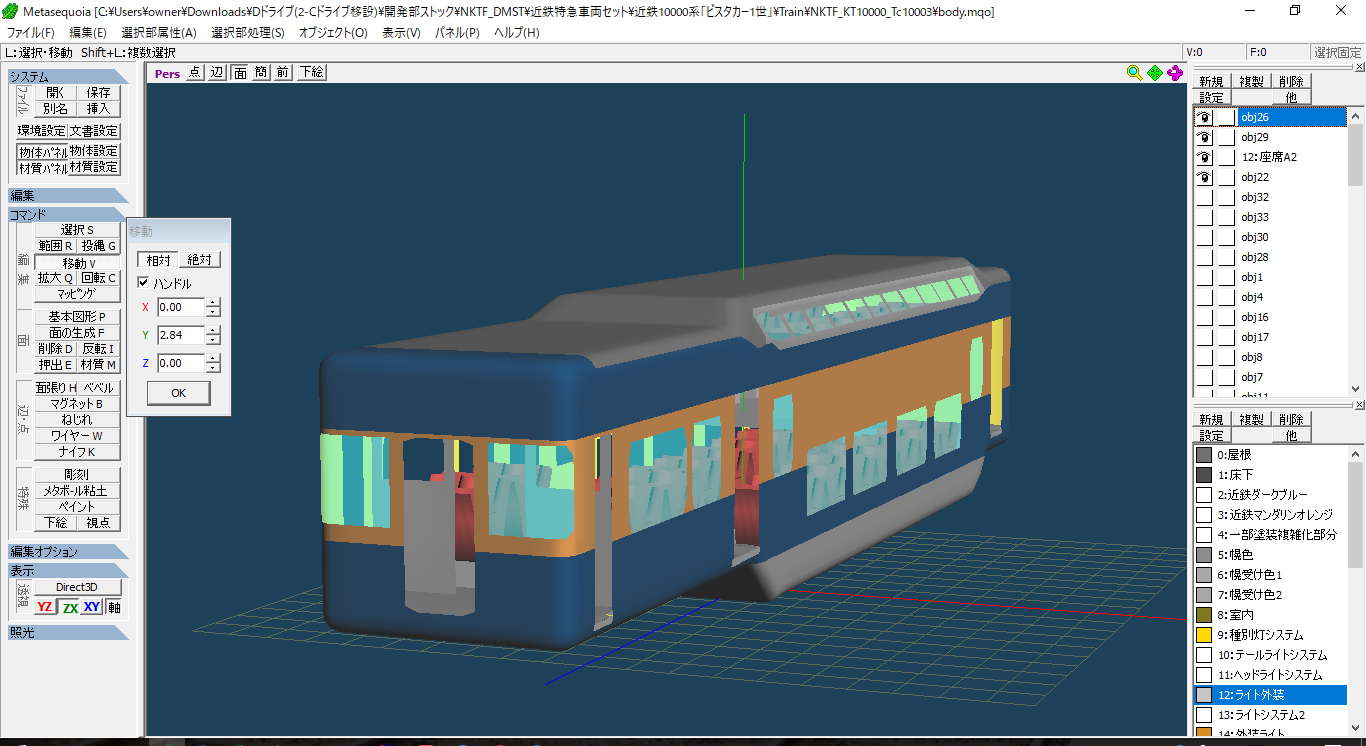Click into the Y value input field
This screenshot has height=746, width=1366.
(181, 335)
